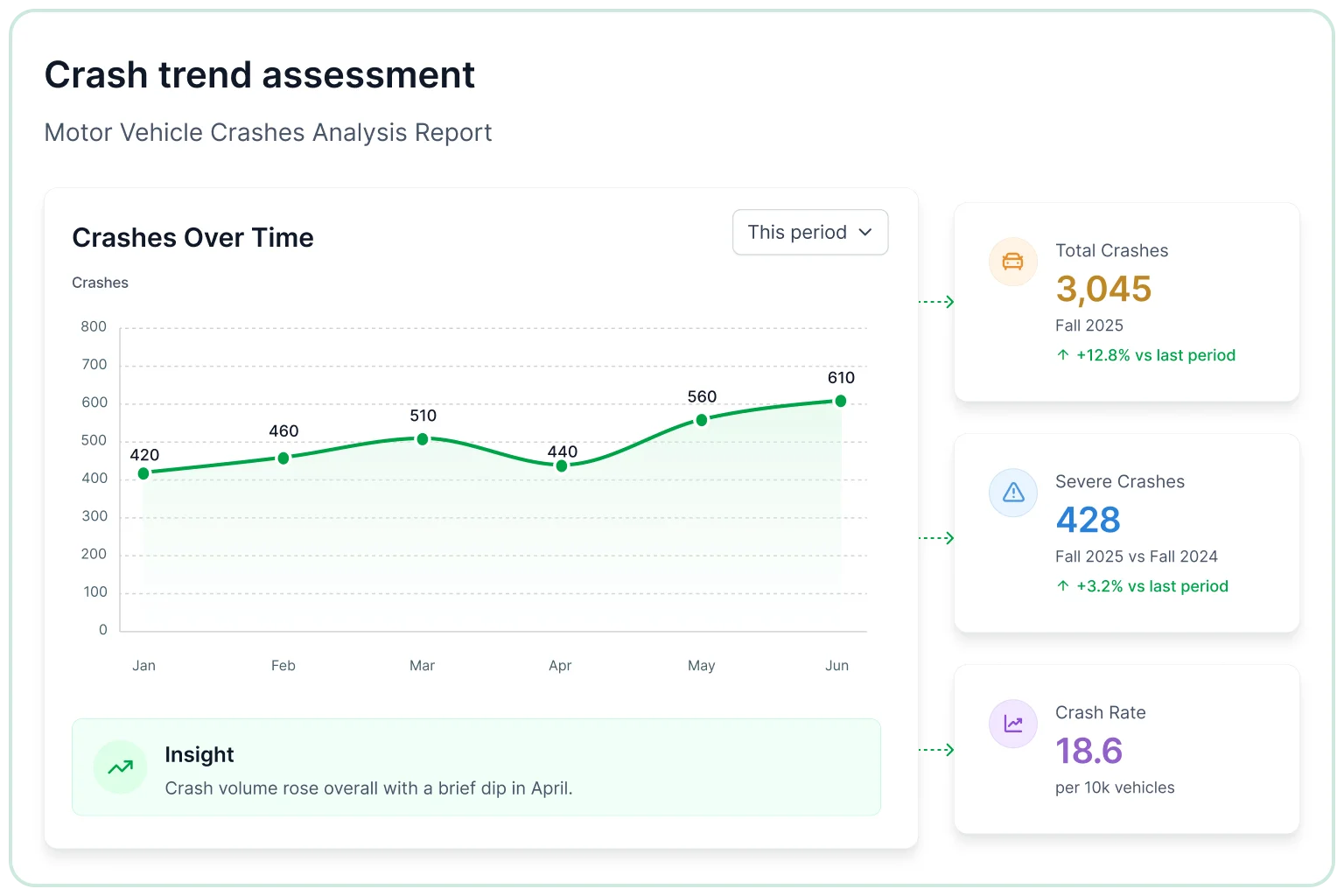Click the Severe Crashes value 428

1088,520
